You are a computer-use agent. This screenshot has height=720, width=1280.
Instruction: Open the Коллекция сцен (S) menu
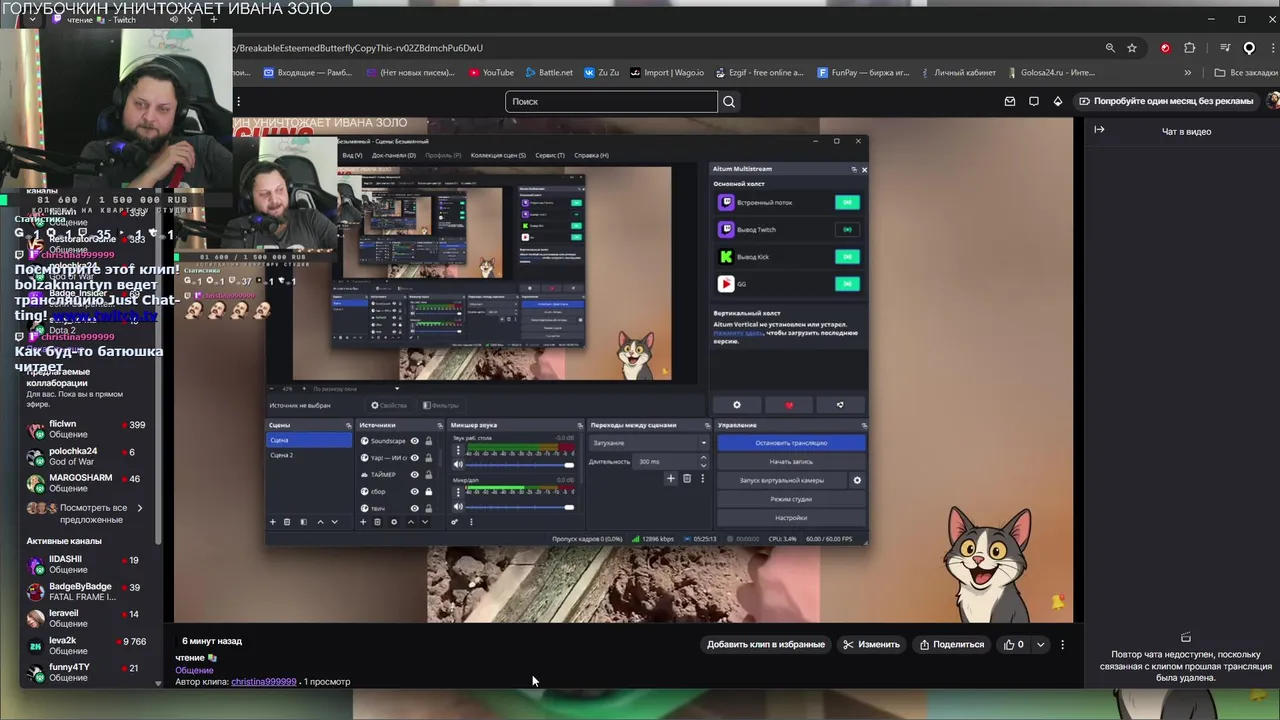coord(498,155)
